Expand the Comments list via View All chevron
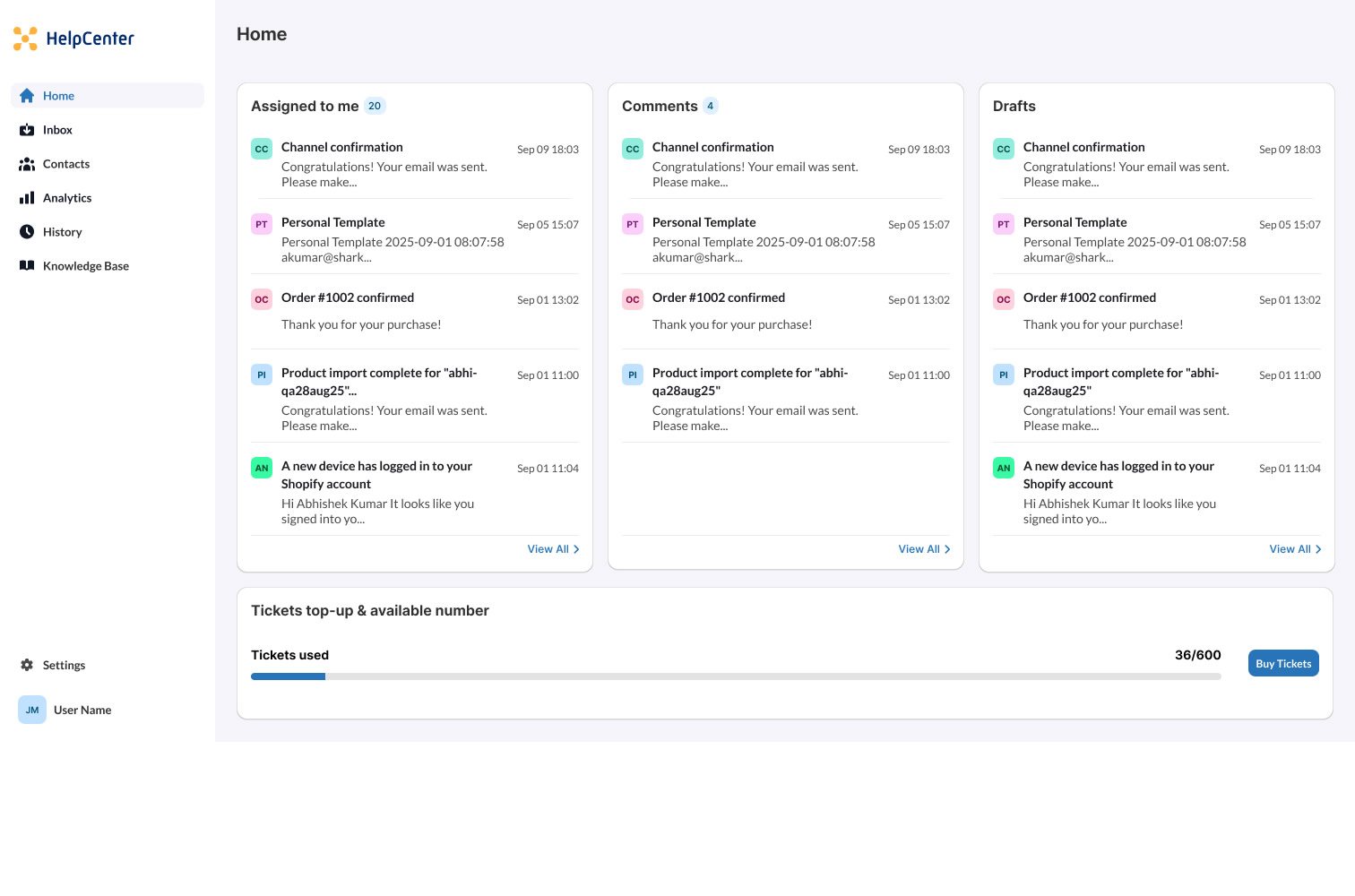Screen dimensions: 1355x896 click(947, 549)
